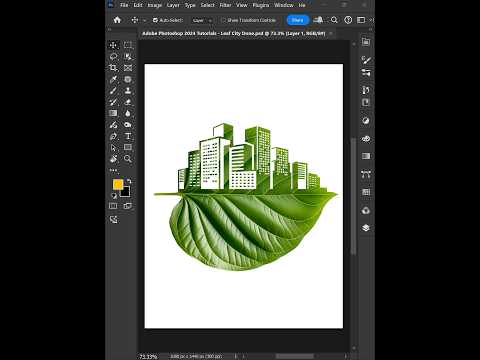Open the status bar info arrow menu

236,356
